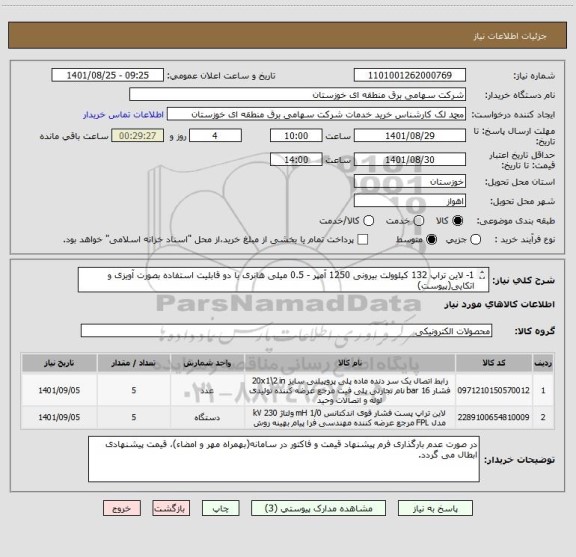Click the توضیحات خریدار notes box
Image resolution: width=576 pixels, height=557 pixels.
click(284, 459)
